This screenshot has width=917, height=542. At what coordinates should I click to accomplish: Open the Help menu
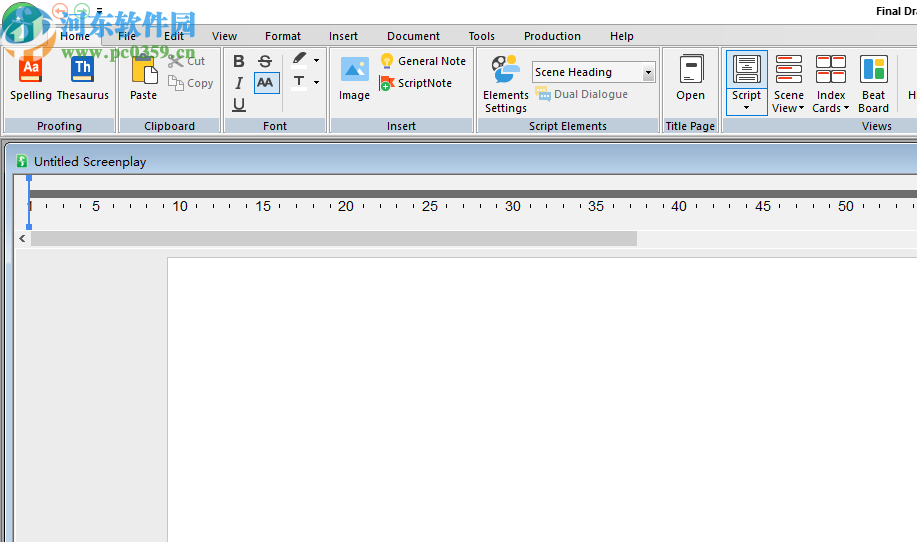(622, 36)
